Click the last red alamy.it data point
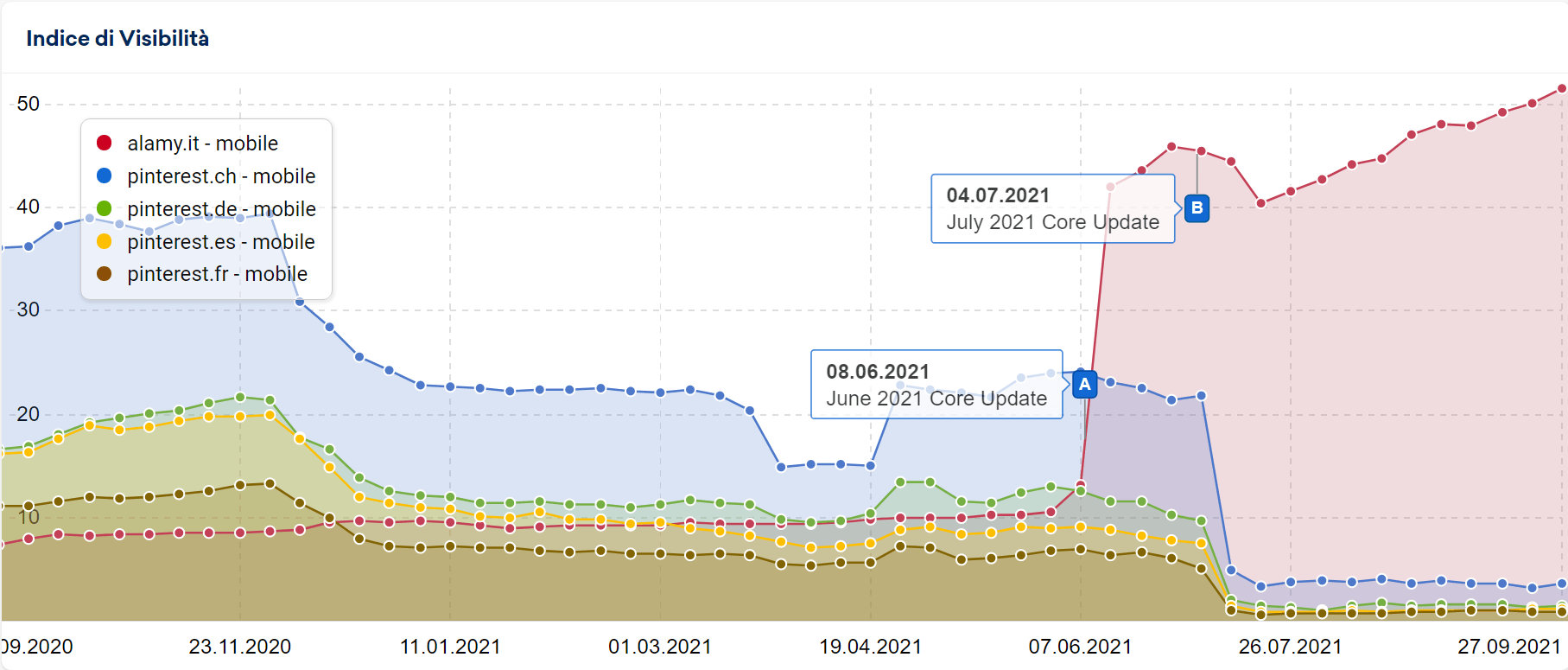The image size is (1568, 670). (x=1562, y=88)
